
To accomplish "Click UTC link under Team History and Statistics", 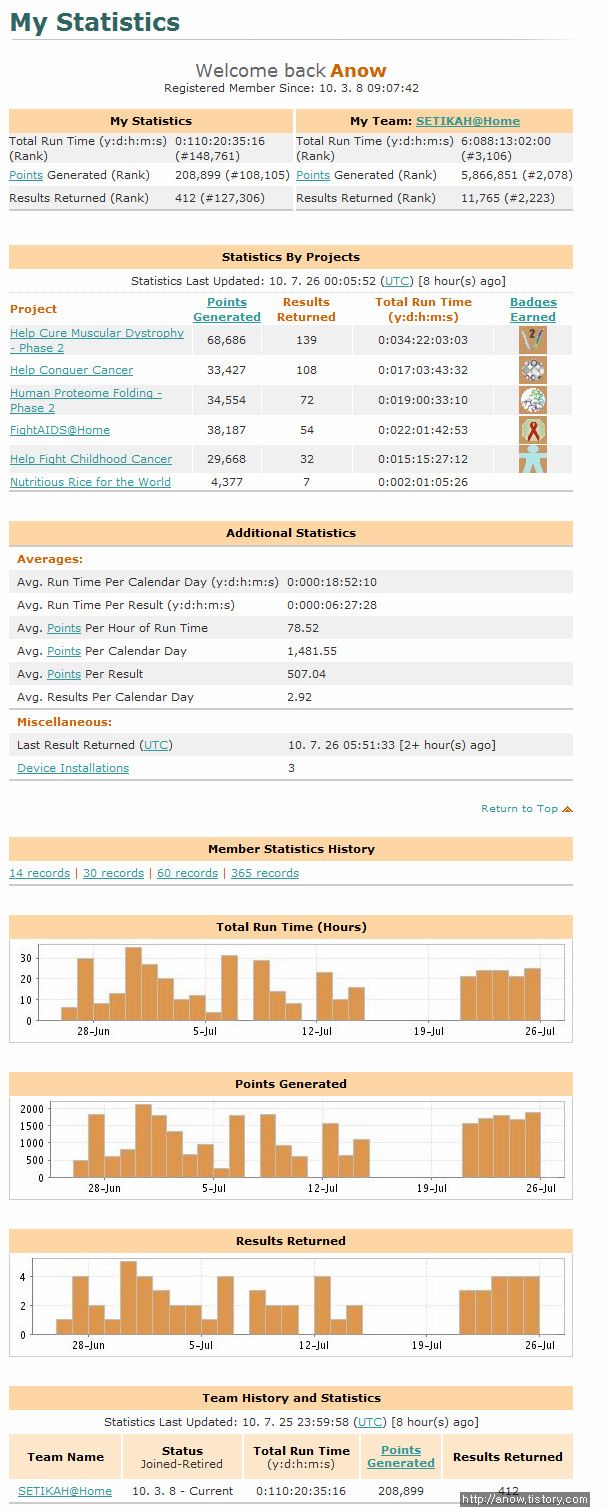I will pos(370,1422).
